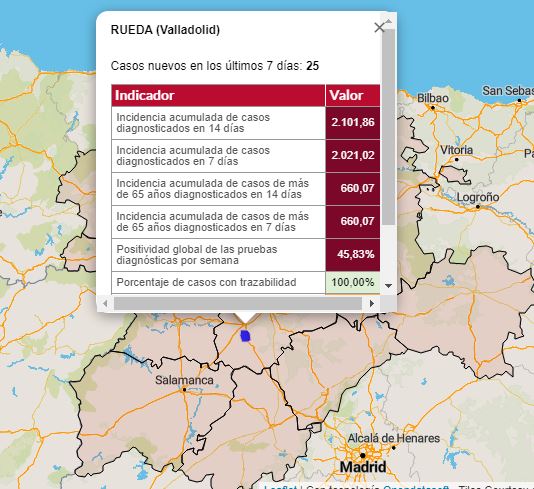Click the Logroño city marker dot

(x=477, y=207)
